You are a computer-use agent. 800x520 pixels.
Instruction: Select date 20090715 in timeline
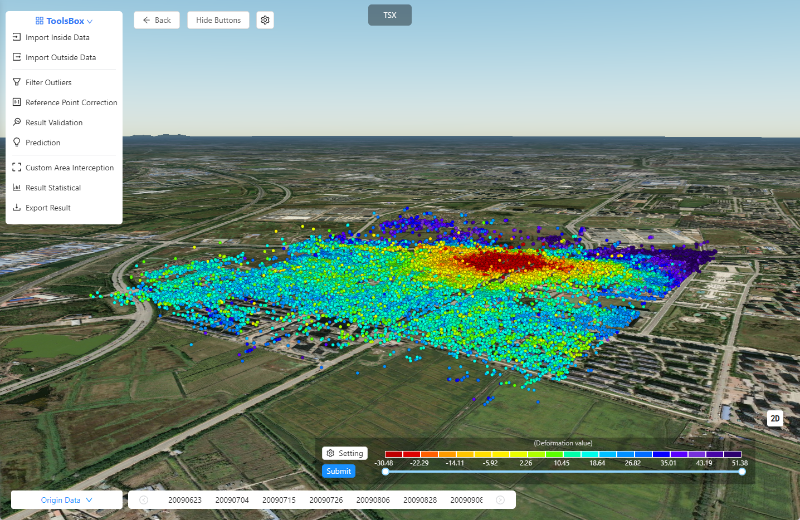(x=279, y=500)
